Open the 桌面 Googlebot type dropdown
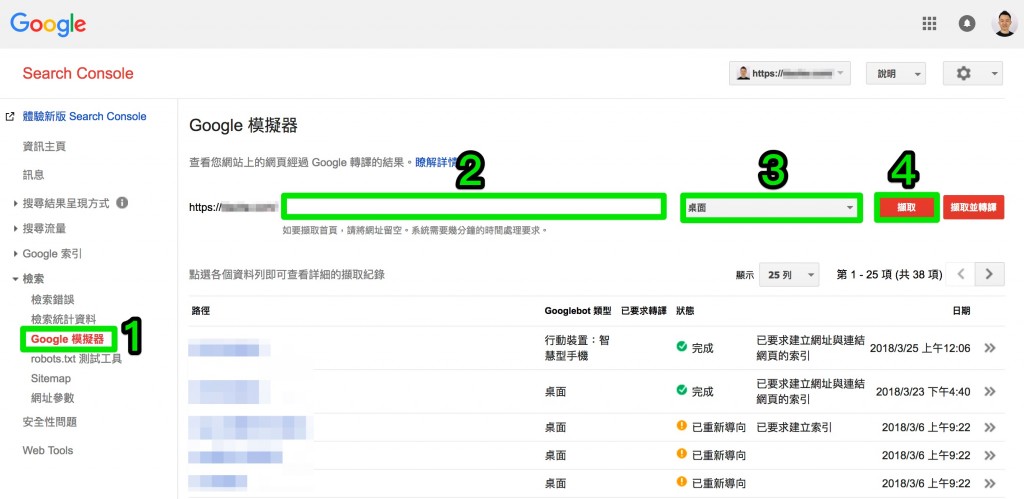The height and width of the screenshot is (499, 1024). point(770,208)
